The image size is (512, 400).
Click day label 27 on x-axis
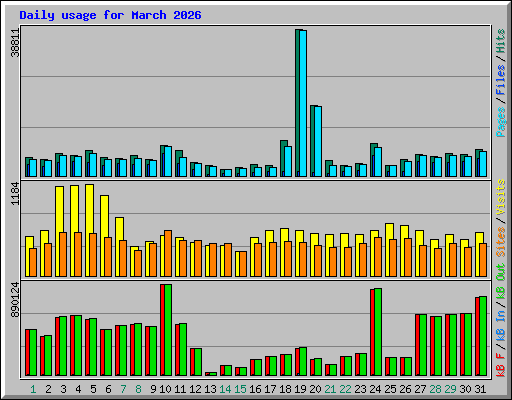pyautogui.click(x=420, y=389)
